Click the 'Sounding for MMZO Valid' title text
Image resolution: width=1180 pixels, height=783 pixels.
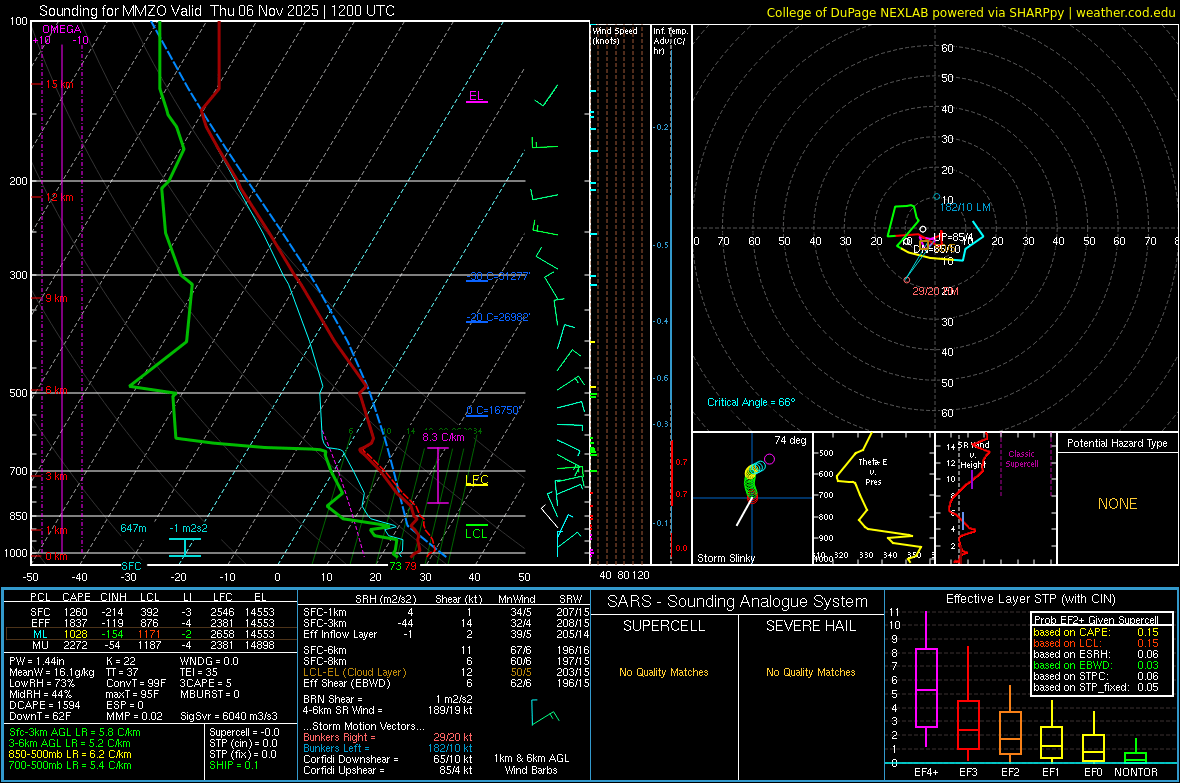click(x=120, y=11)
